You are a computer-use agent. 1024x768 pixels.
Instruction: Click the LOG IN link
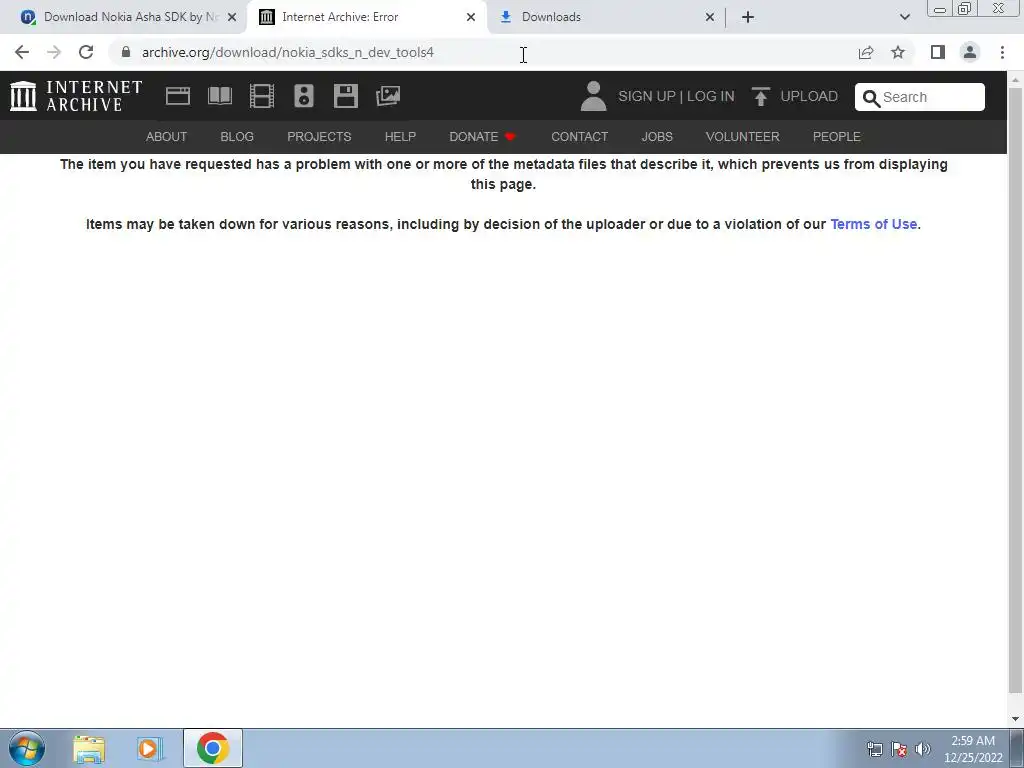click(711, 97)
